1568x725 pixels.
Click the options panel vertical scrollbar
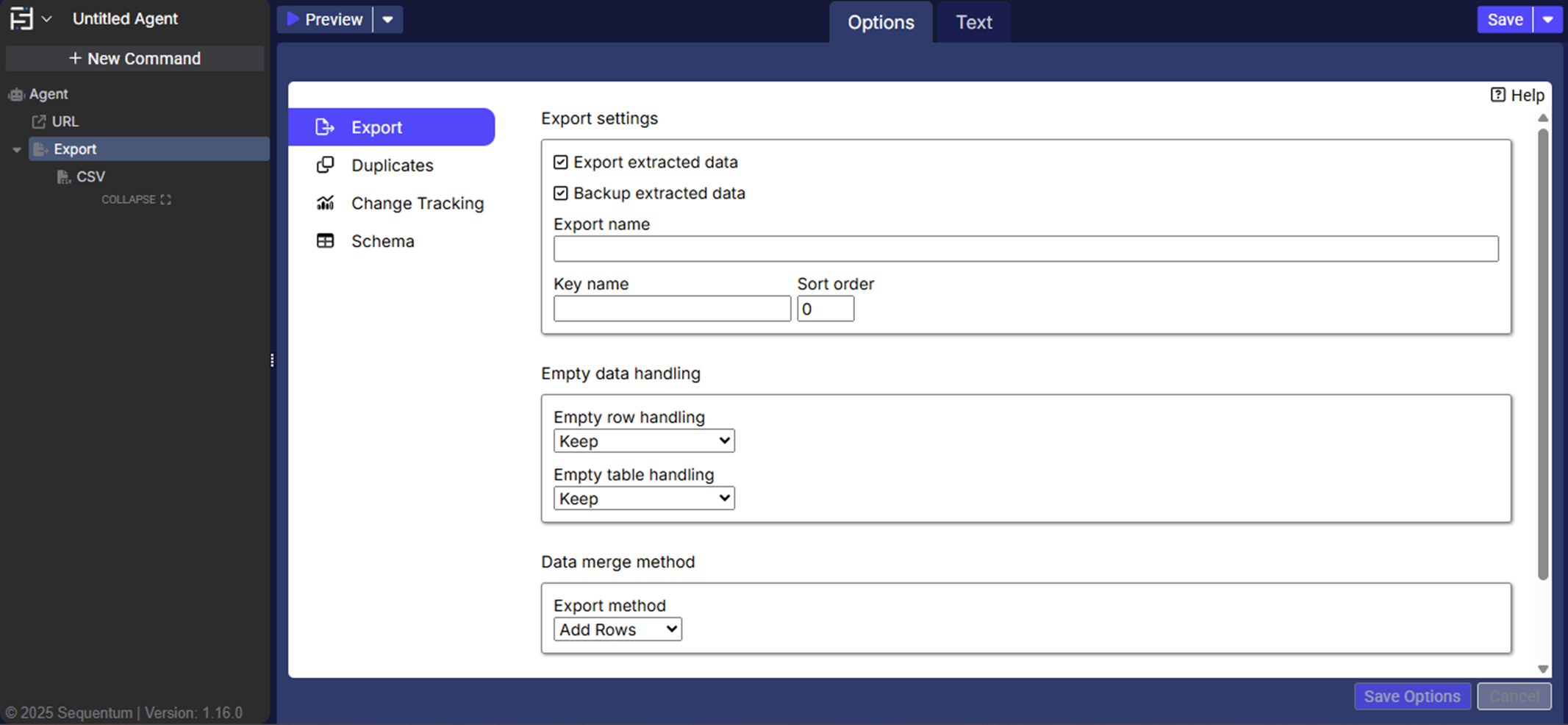(1542, 353)
